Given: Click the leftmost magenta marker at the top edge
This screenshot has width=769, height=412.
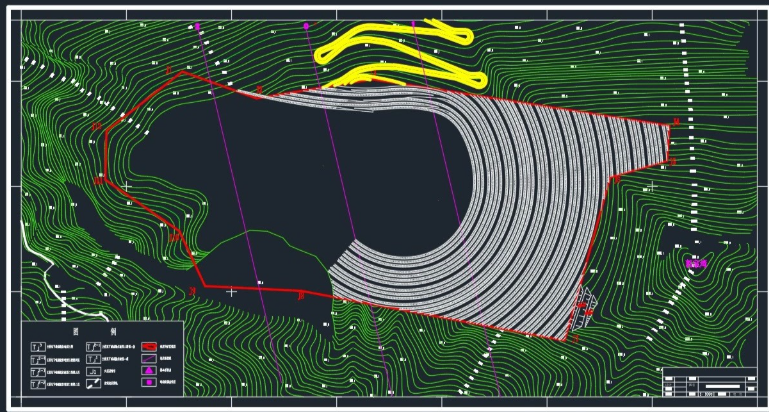Looking at the screenshot, I should pyautogui.click(x=198, y=26).
